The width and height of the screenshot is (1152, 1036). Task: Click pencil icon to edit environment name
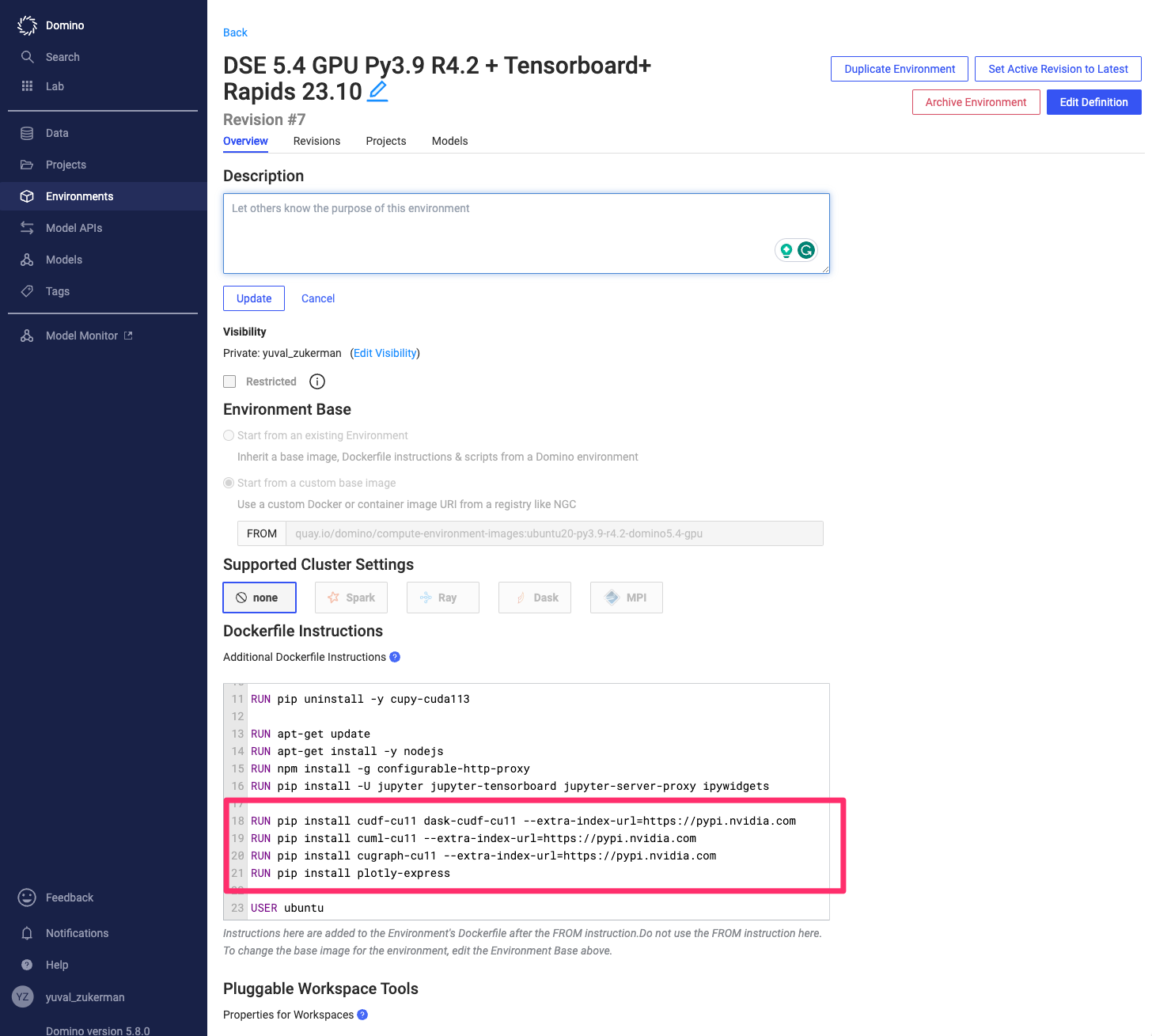tap(378, 92)
